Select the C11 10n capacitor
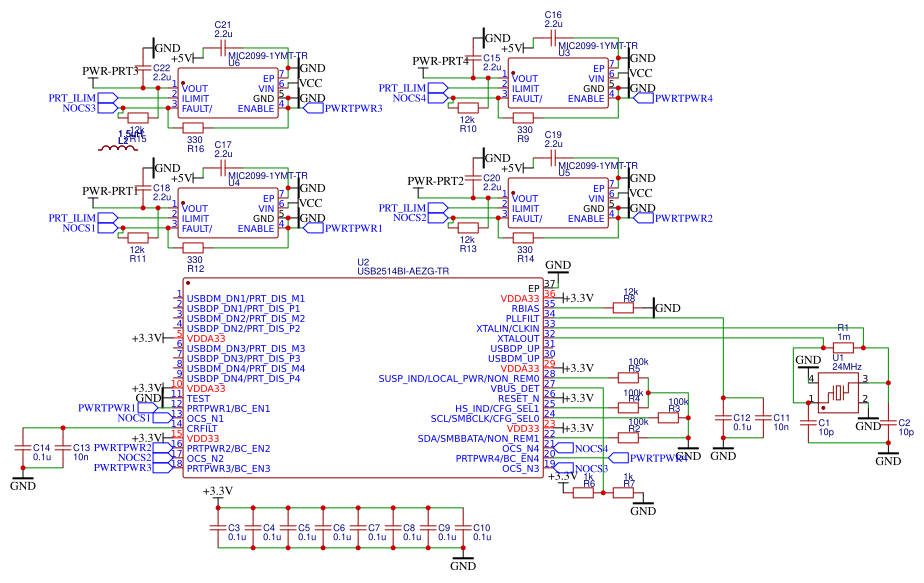Image resolution: width=924 pixels, height=583 pixels. point(763,418)
